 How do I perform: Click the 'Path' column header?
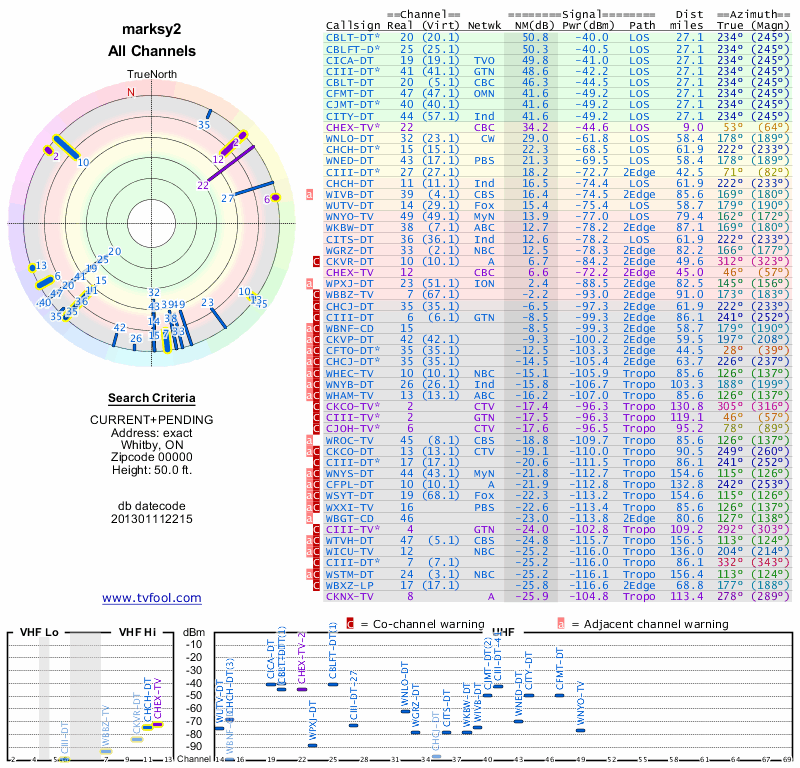tap(642, 26)
